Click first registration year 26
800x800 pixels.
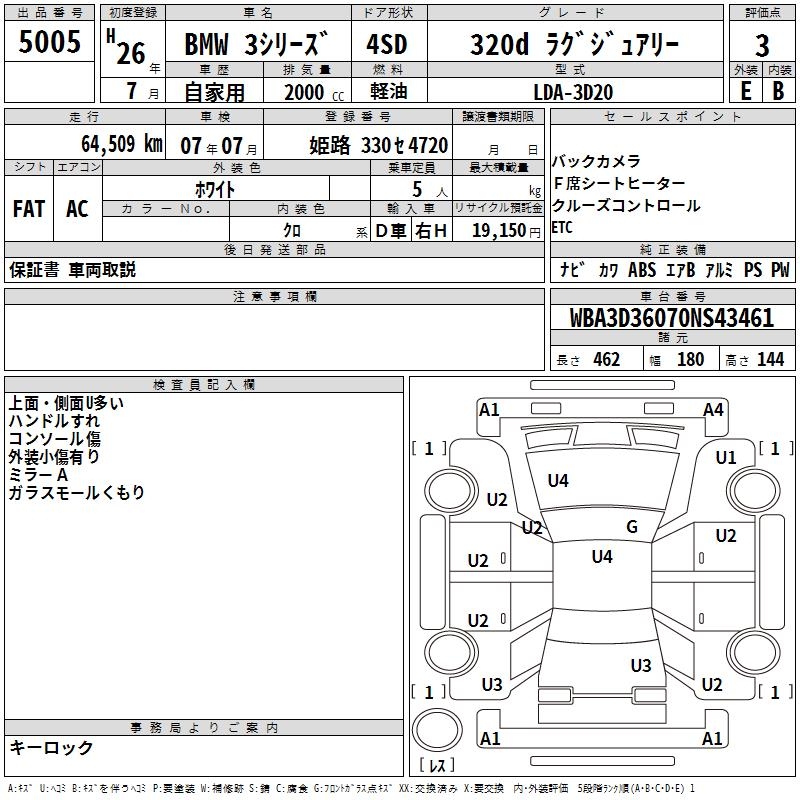pyautogui.click(x=131, y=53)
